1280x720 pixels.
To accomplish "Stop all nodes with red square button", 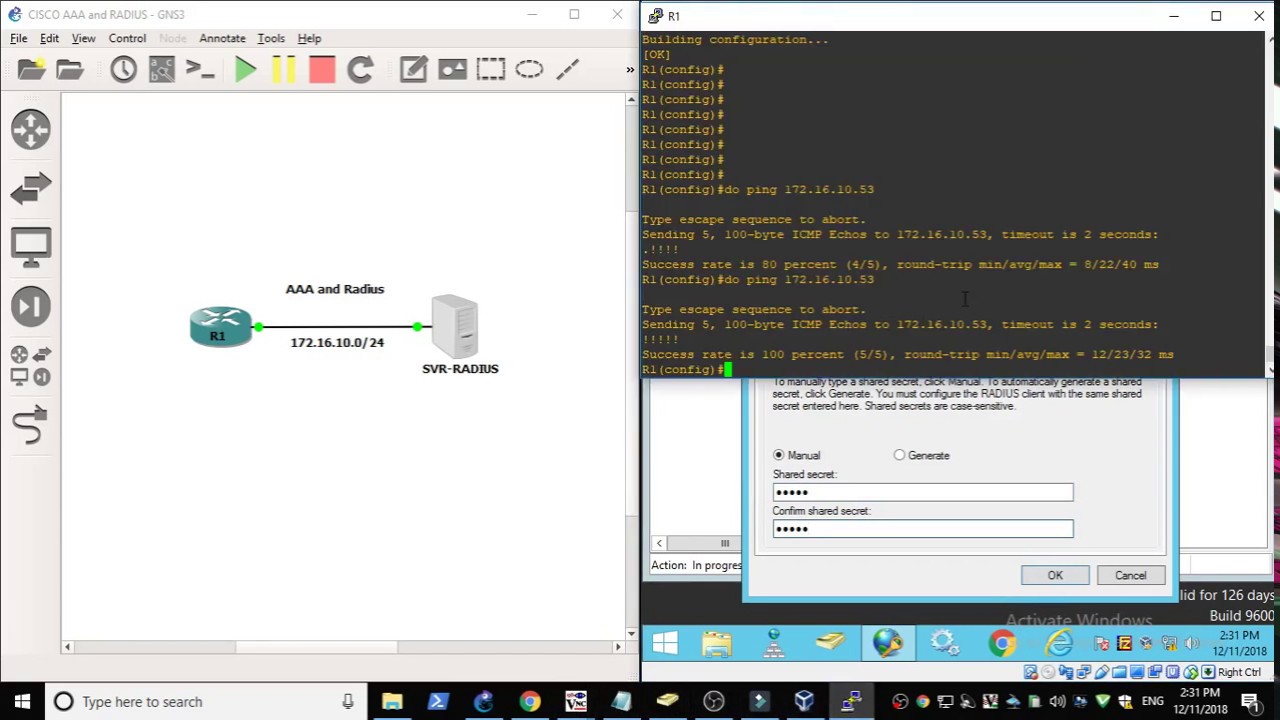I will click(322, 69).
